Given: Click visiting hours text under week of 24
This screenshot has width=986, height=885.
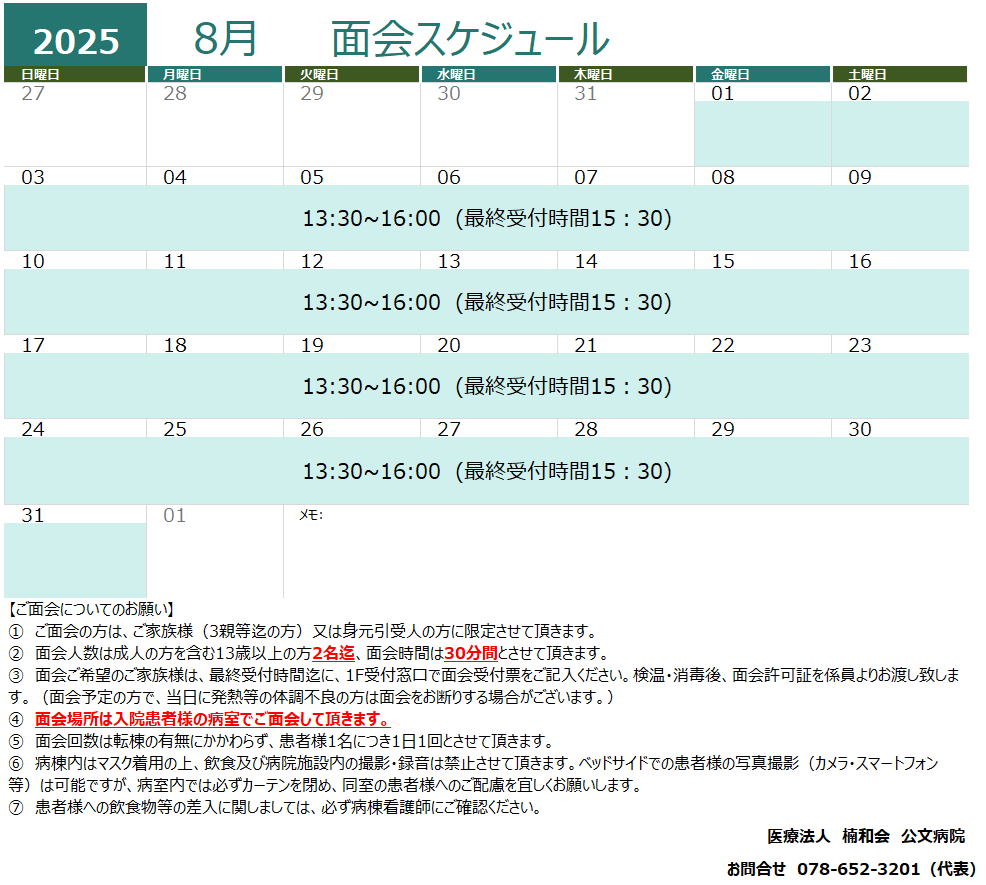Looking at the screenshot, I should coord(487,471).
